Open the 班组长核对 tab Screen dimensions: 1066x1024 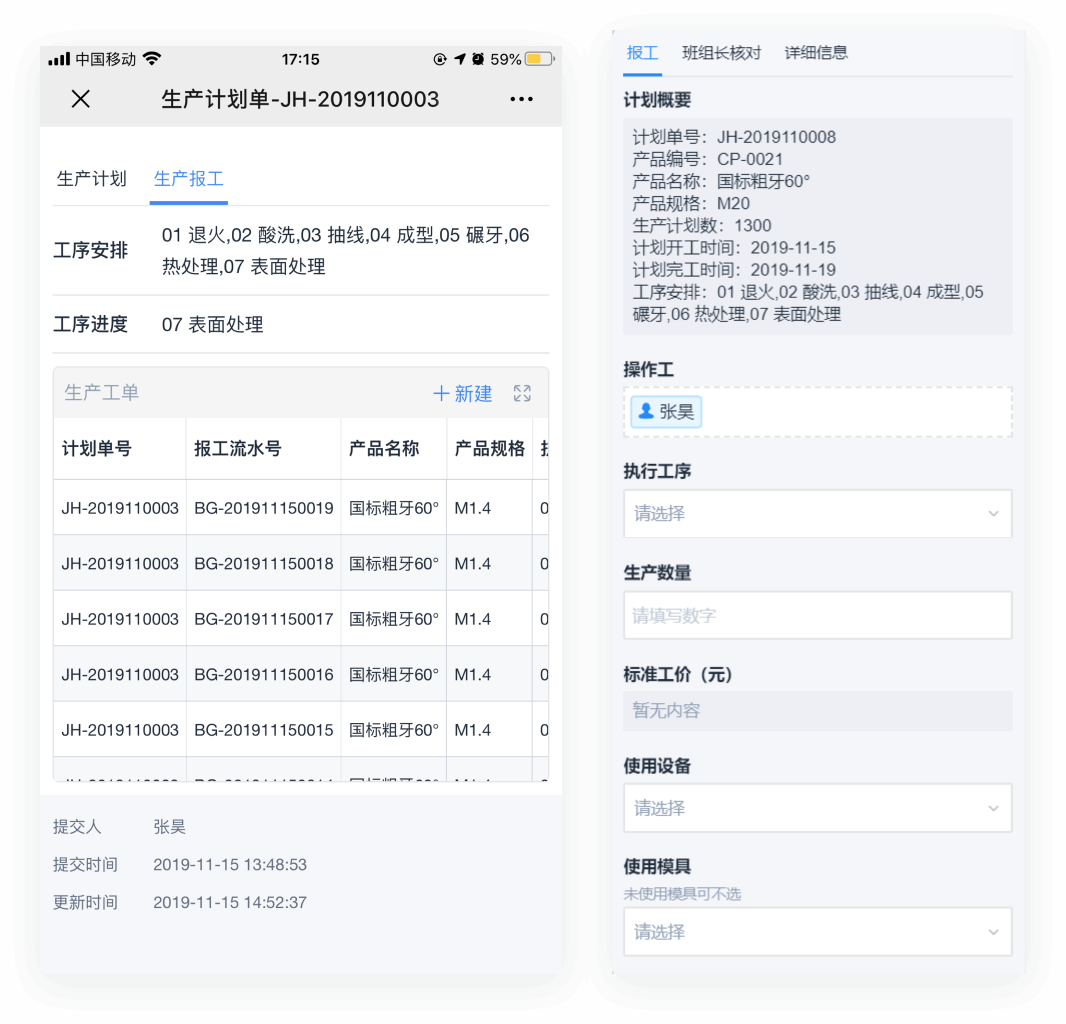click(x=721, y=53)
